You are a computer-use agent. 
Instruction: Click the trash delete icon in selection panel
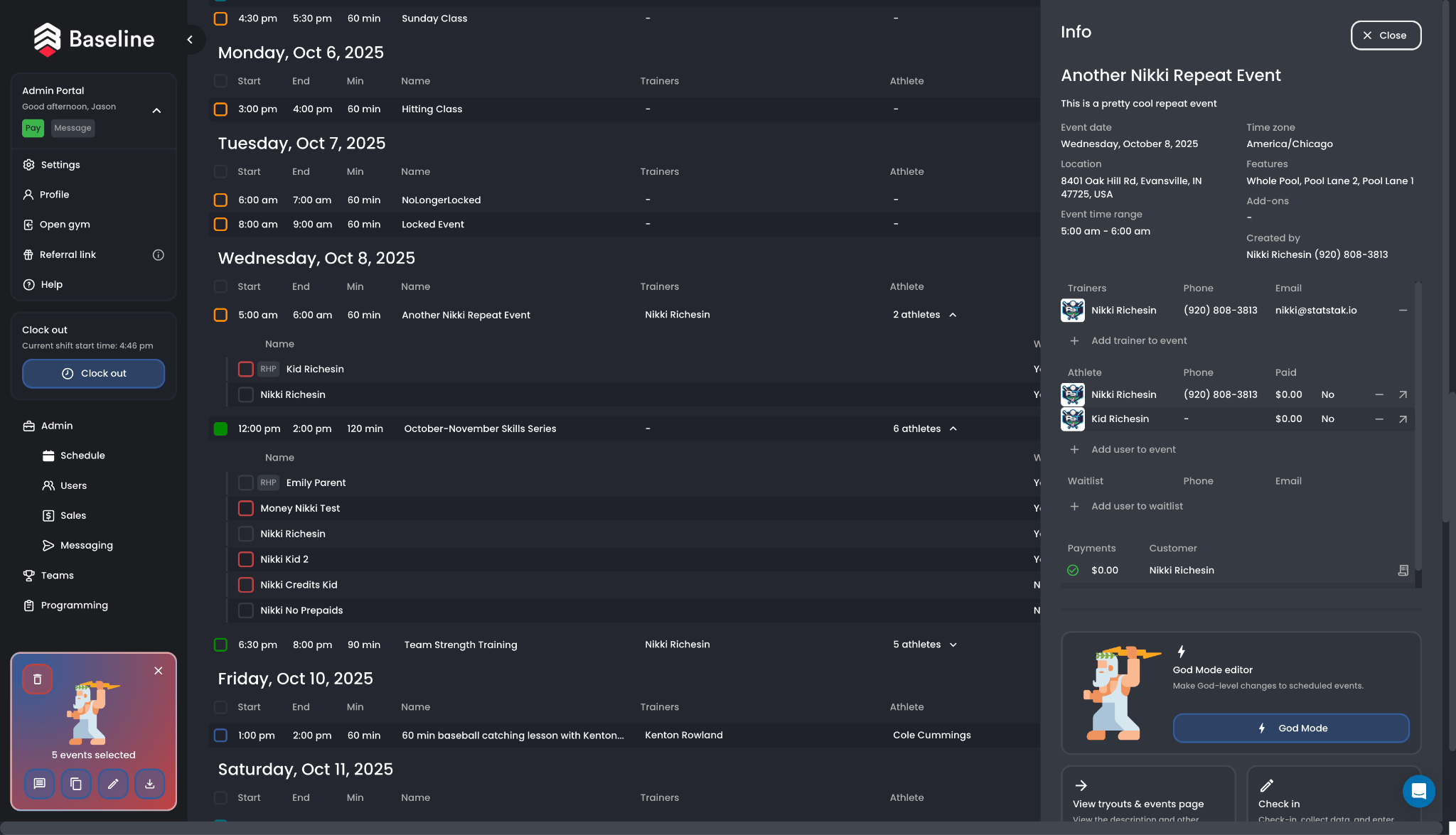click(x=38, y=679)
